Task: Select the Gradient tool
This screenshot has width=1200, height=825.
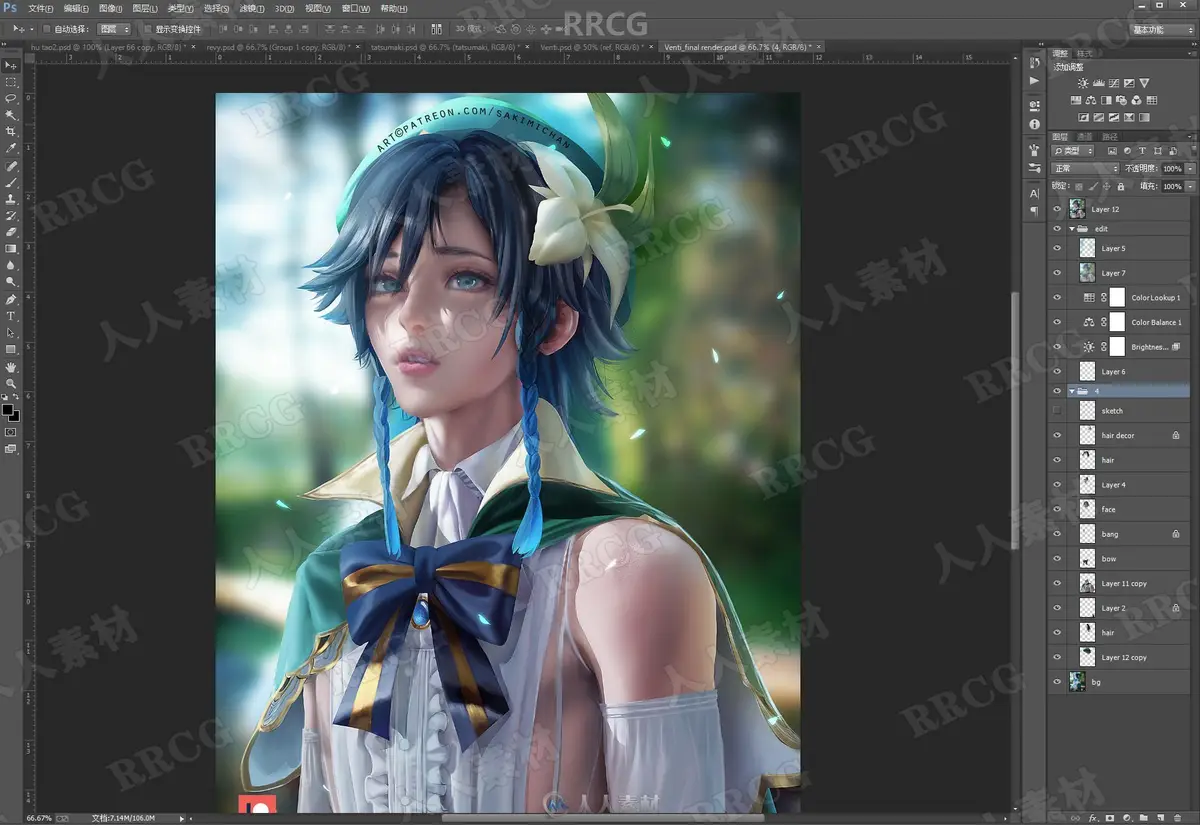Action: (12, 249)
